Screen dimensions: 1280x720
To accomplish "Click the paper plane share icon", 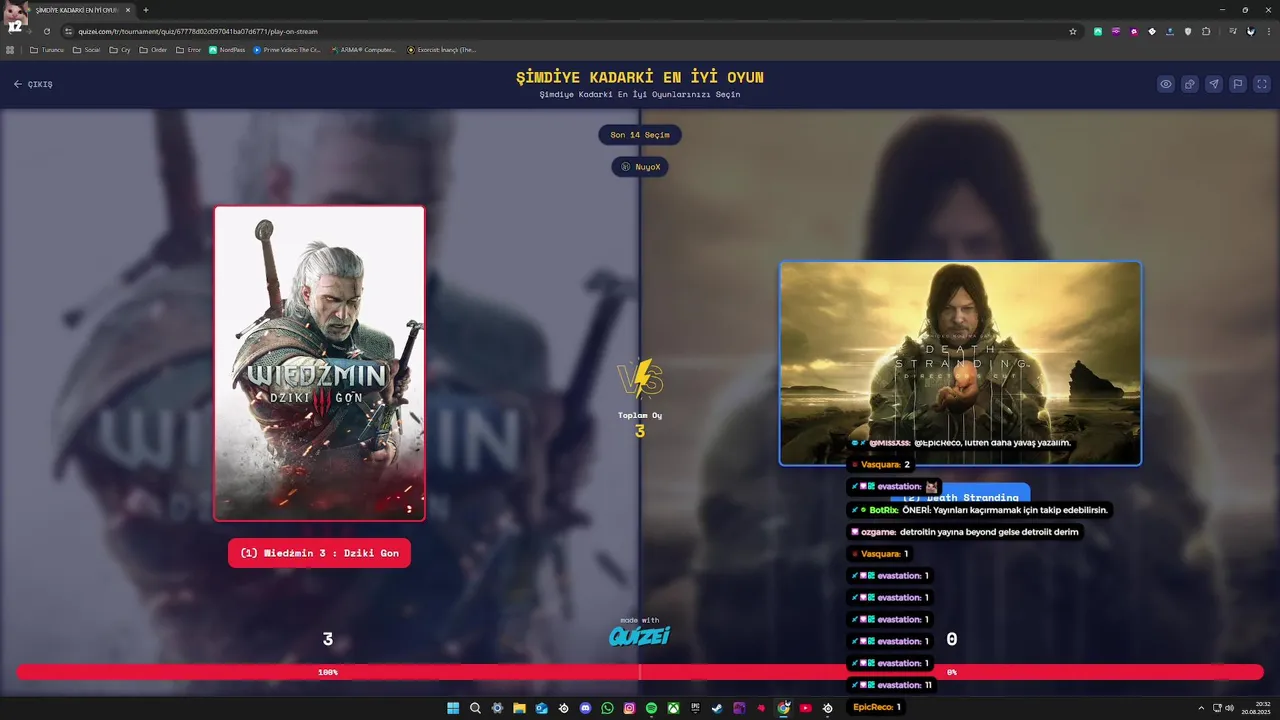I will (x=1214, y=84).
